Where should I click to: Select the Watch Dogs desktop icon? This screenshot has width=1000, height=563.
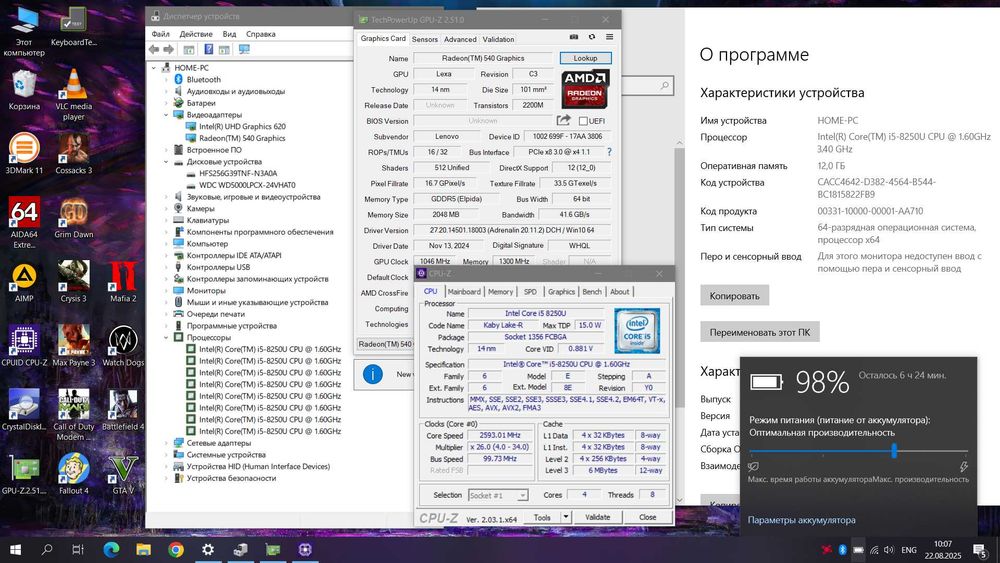[x=123, y=346]
